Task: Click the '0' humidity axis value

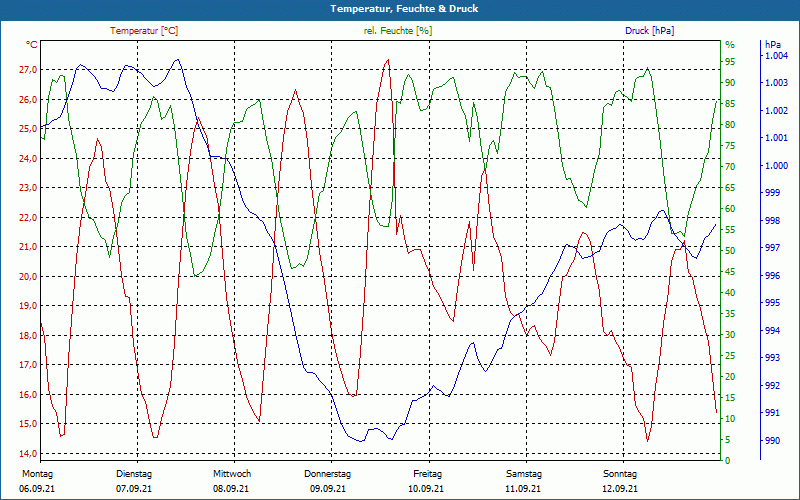Action: tap(728, 461)
